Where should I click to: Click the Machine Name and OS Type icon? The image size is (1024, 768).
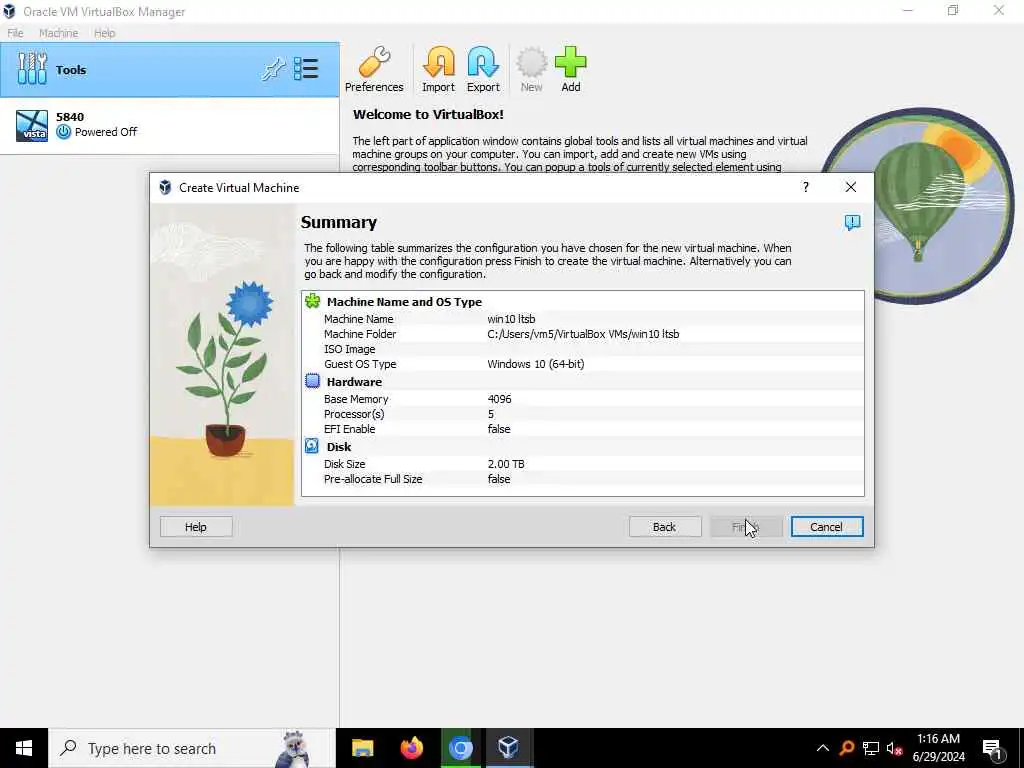313,301
